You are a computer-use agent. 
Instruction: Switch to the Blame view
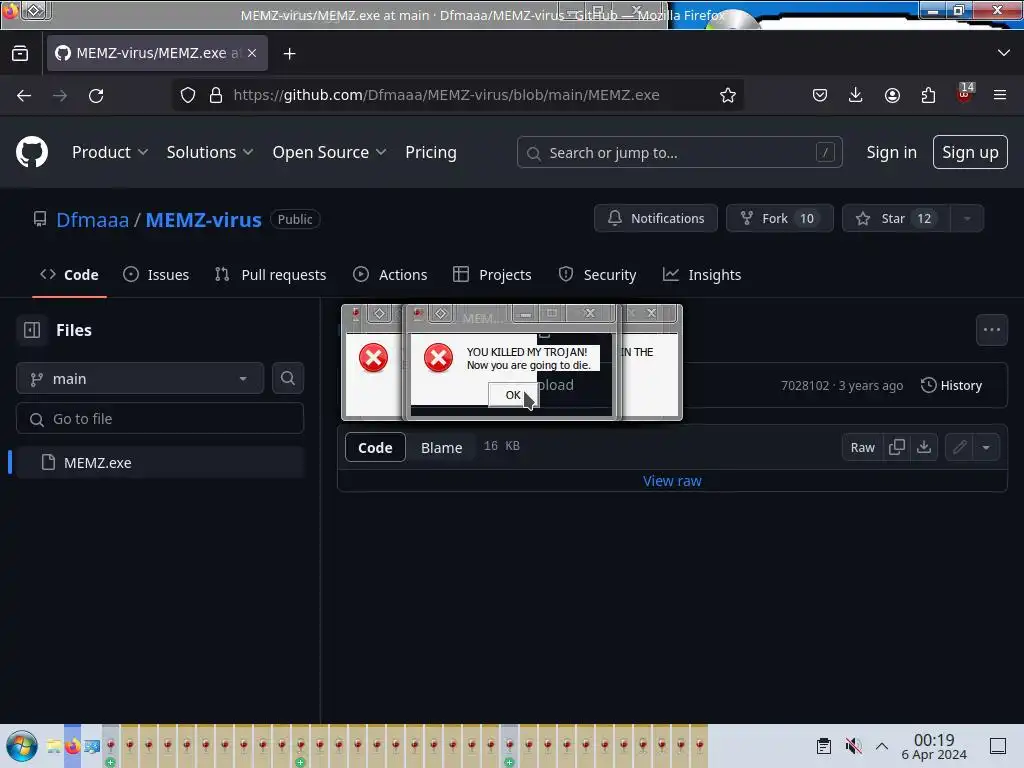(x=441, y=447)
